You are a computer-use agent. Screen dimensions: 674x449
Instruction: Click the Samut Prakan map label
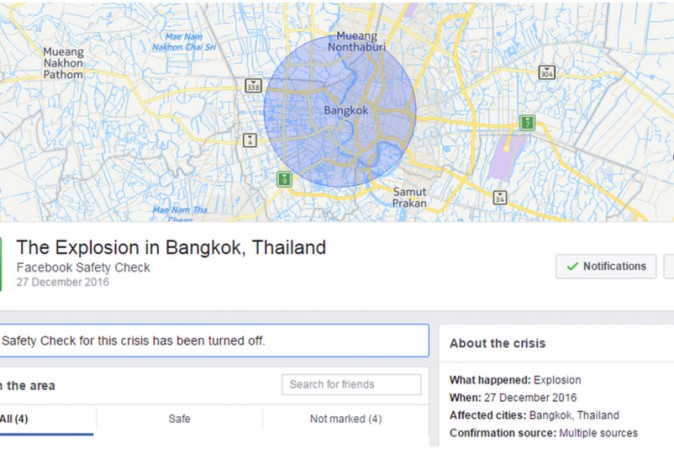pos(409,197)
